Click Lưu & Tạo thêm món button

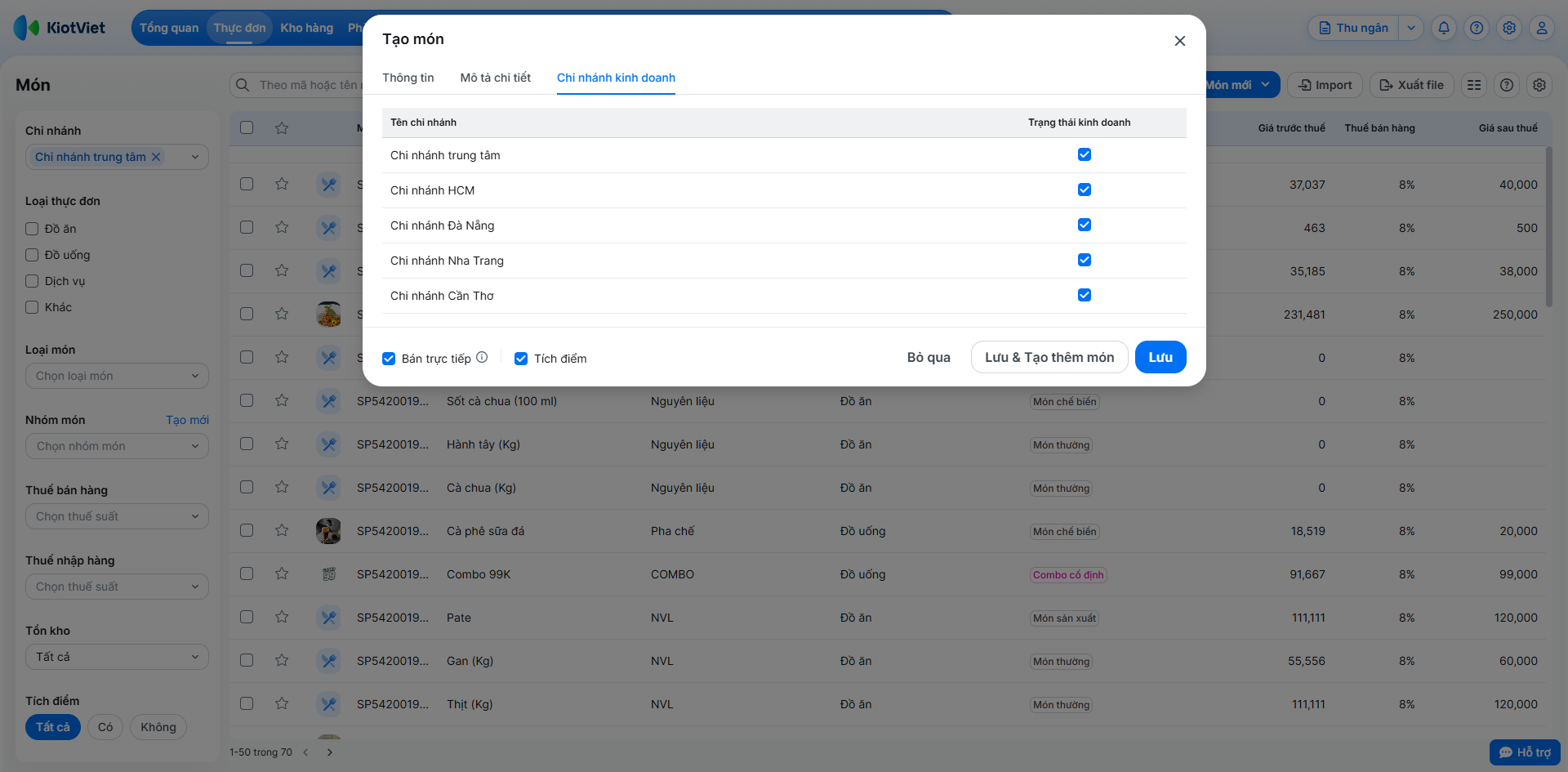click(1049, 357)
